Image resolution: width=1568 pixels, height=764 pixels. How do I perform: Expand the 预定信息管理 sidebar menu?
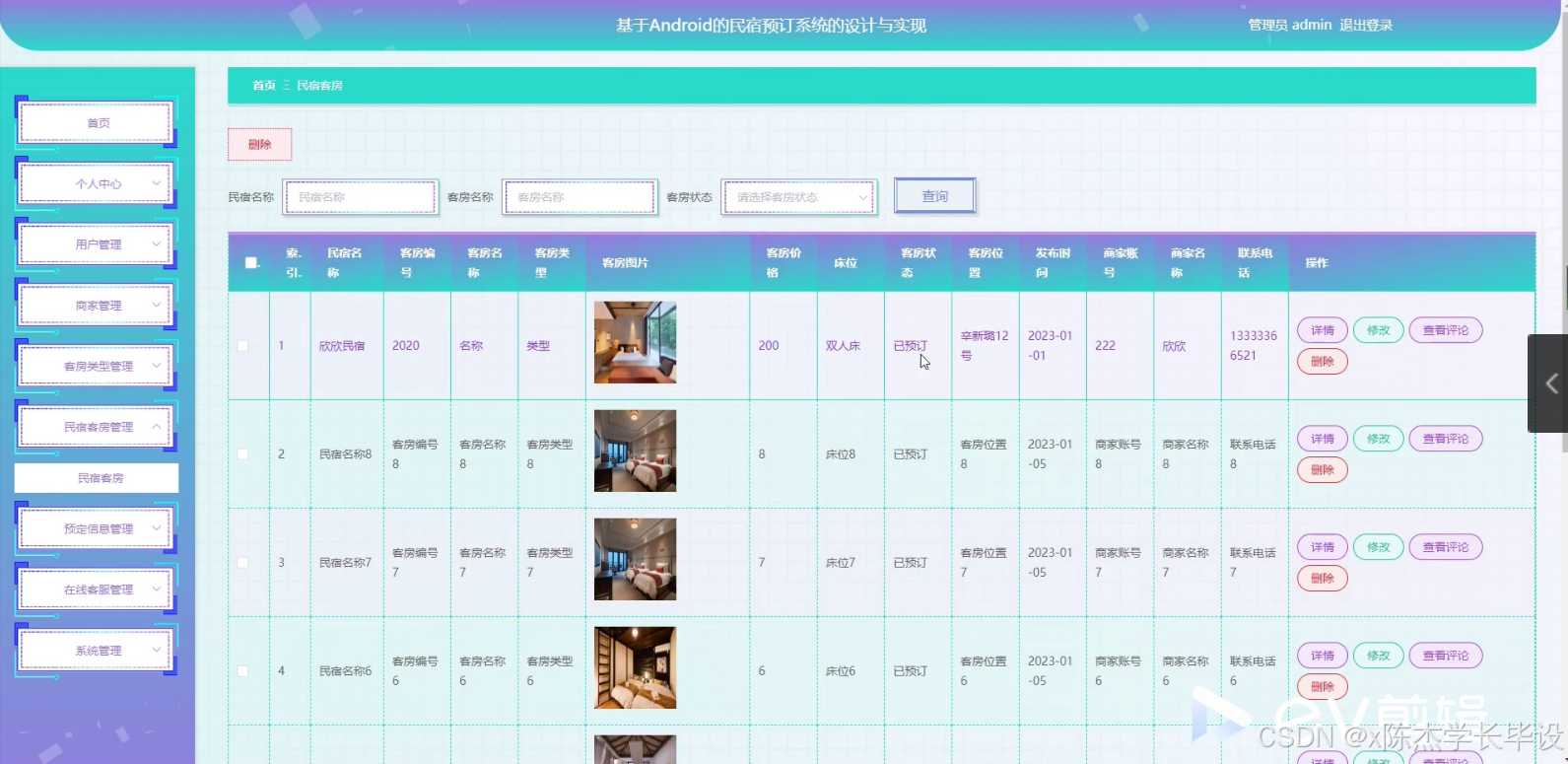pos(97,529)
